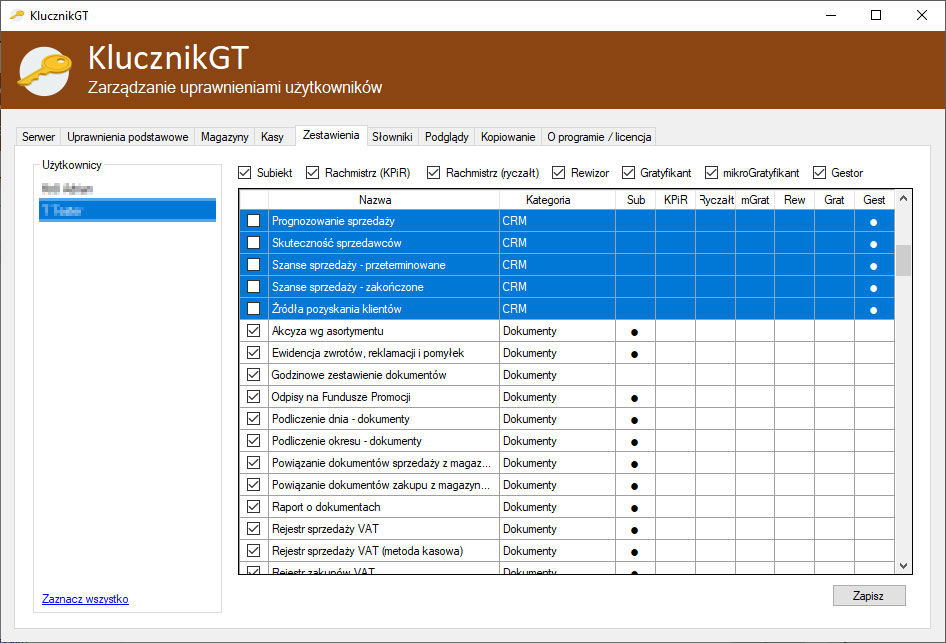Click the Zapisz button
The height and width of the screenshot is (643, 946).
pos(869,596)
